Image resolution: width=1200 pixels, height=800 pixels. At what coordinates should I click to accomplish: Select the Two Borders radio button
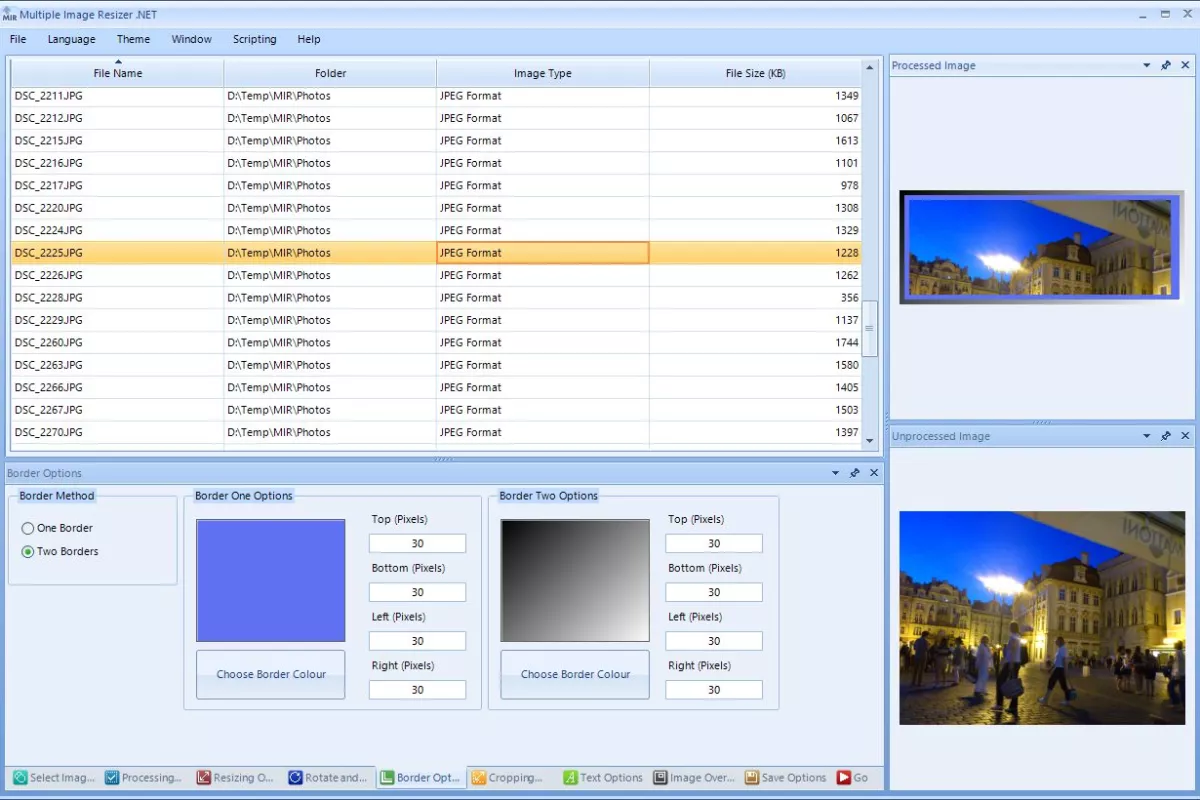click(29, 551)
